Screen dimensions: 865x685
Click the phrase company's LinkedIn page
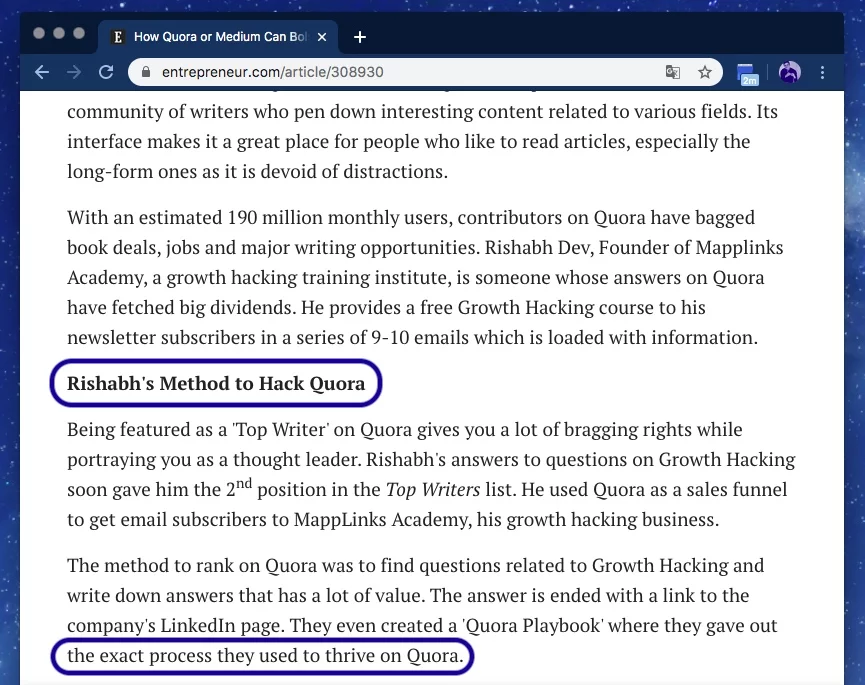click(x=176, y=625)
